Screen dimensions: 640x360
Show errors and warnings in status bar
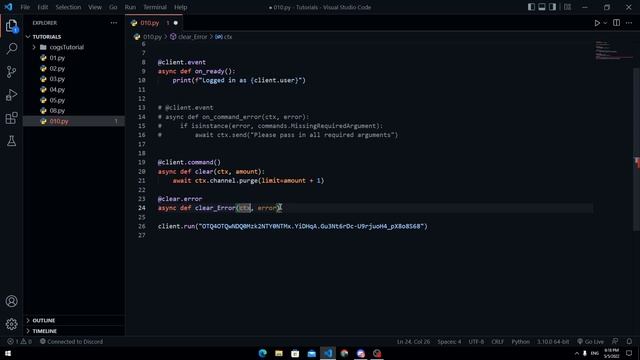19,342
